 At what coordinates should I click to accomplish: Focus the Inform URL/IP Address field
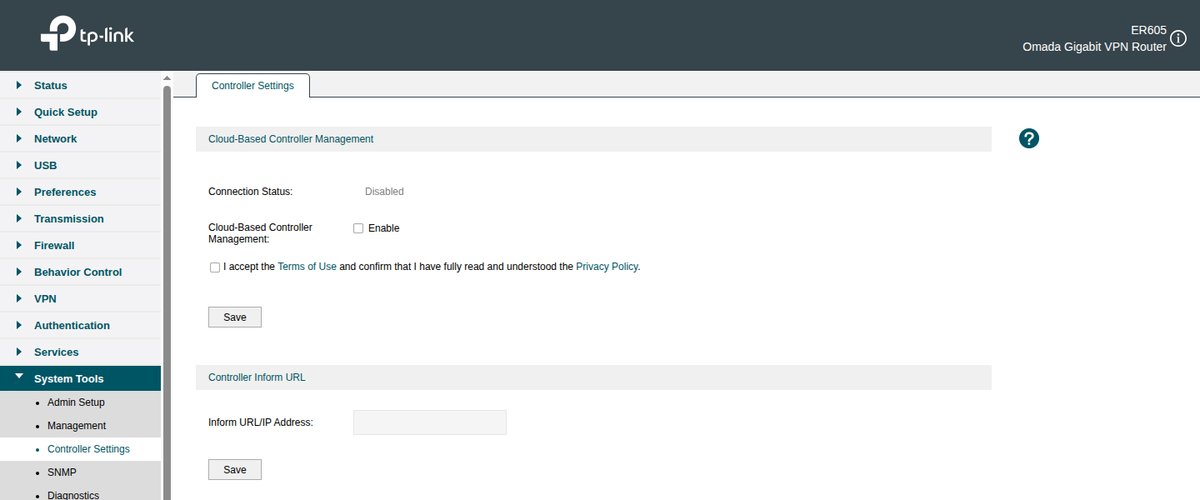430,422
